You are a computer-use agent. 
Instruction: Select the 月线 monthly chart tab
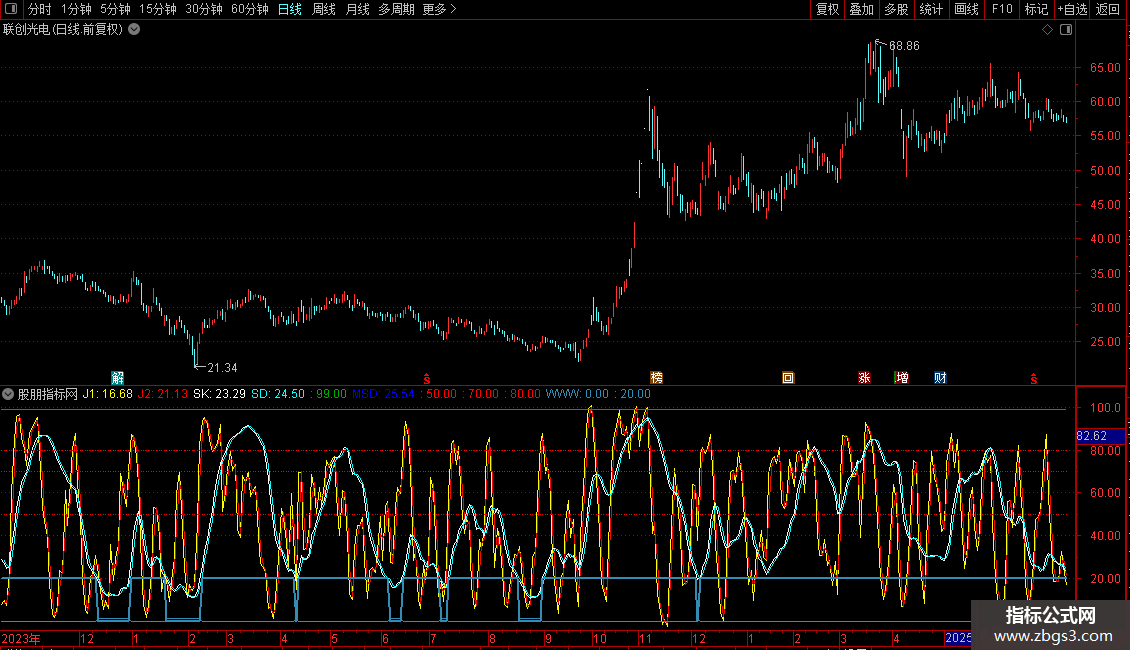(x=357, y=9)
